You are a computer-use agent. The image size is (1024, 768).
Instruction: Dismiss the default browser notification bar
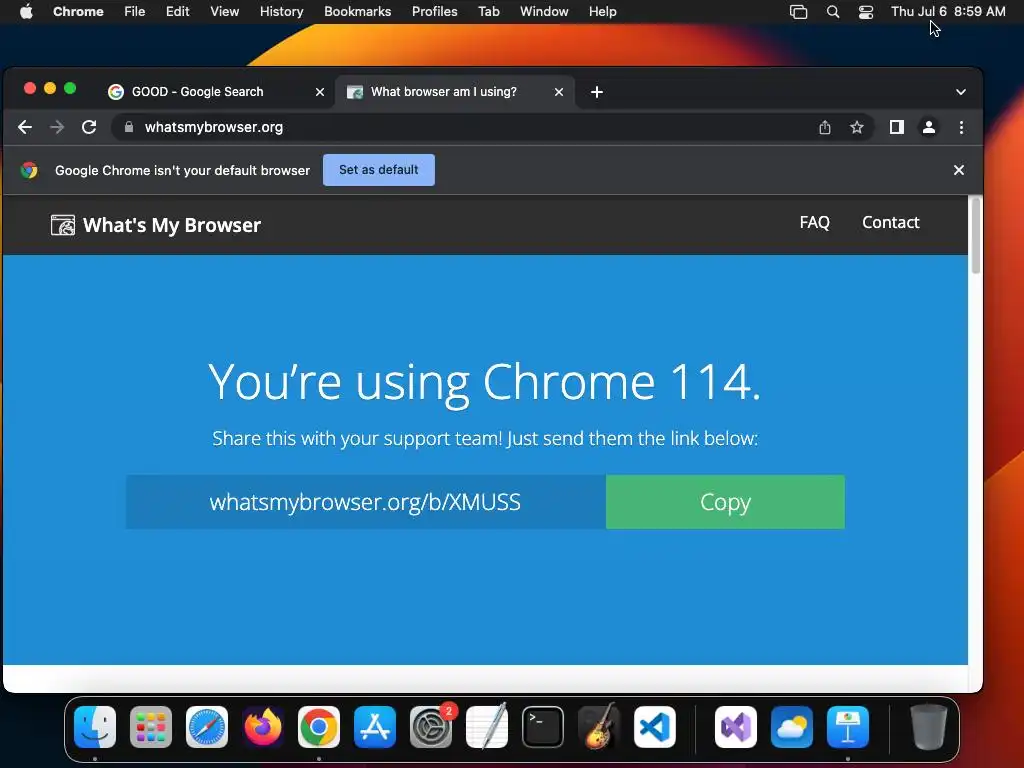959,170
